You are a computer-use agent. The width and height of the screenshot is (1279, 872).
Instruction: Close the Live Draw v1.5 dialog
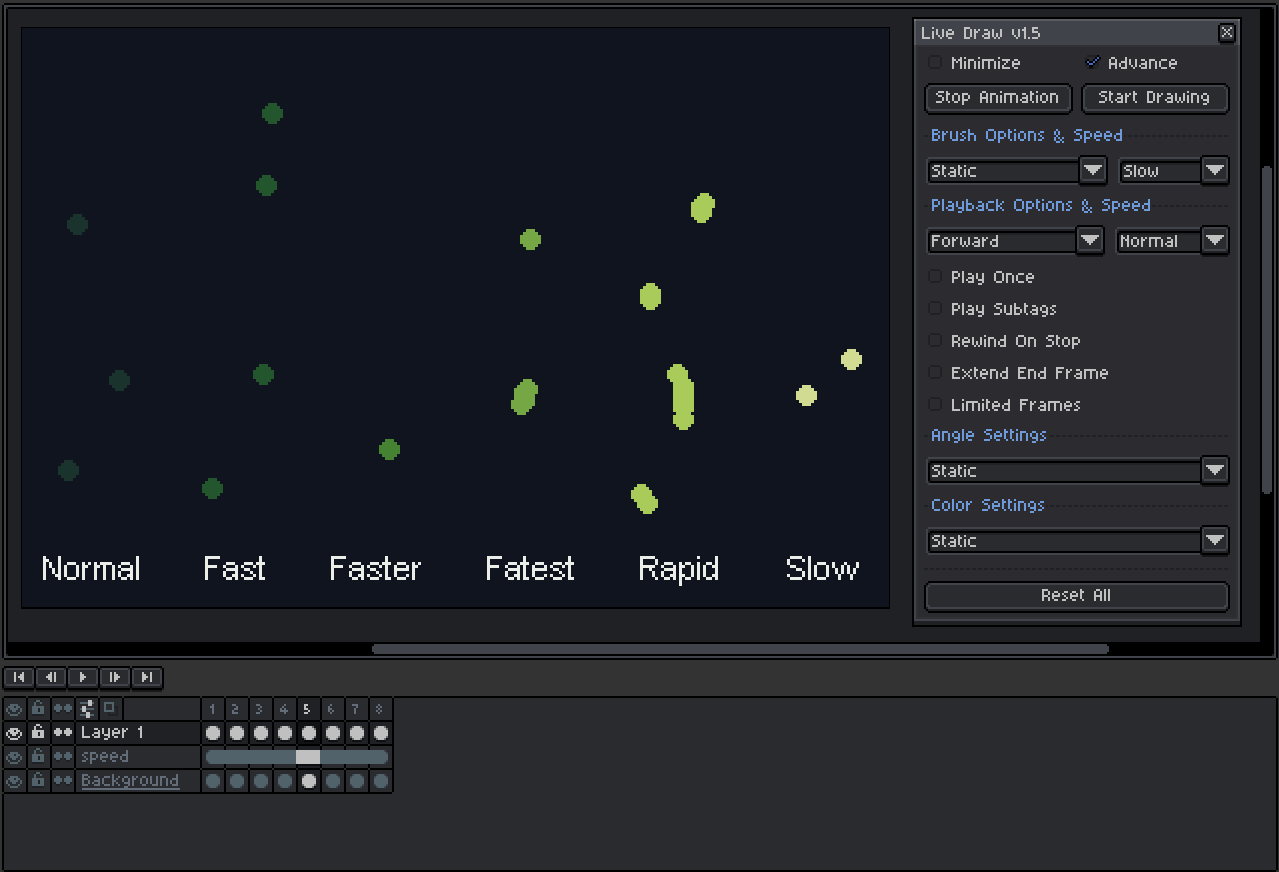coord(1227,33)
